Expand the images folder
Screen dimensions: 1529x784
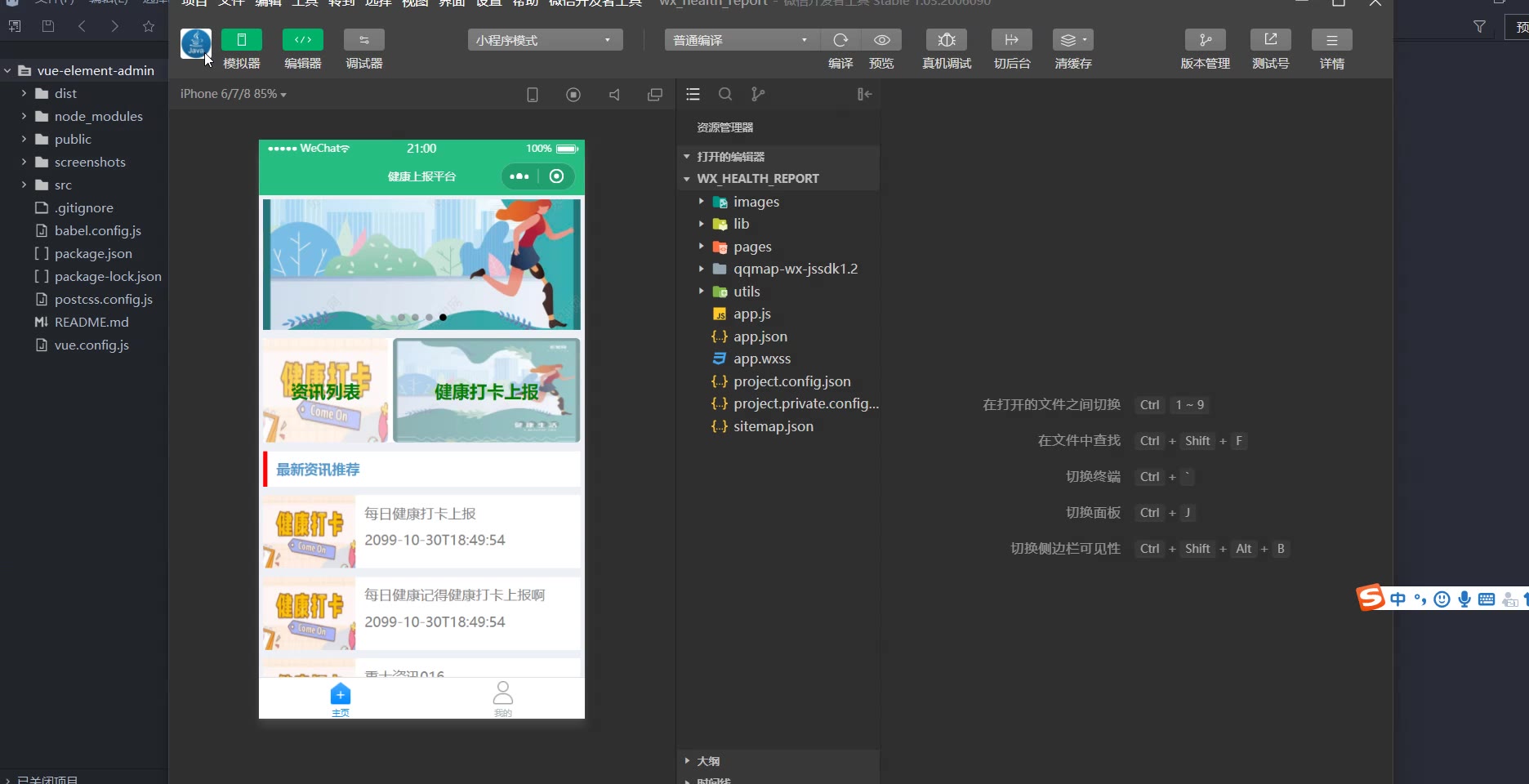click(778, 202)
